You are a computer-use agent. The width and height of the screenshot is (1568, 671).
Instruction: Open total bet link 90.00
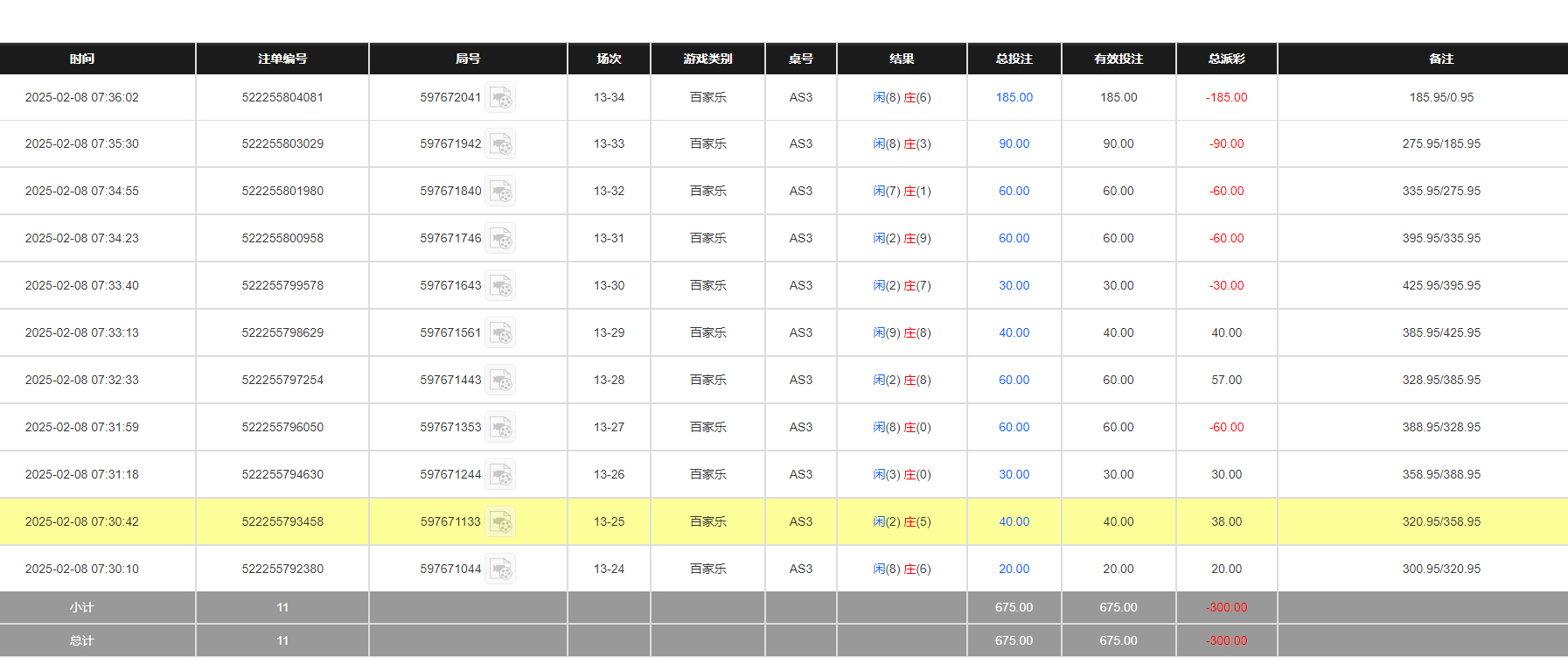[x=1014, y=143]
